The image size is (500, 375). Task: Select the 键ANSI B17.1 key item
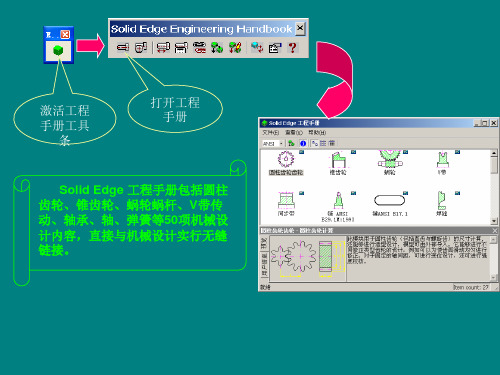(390, 203)
